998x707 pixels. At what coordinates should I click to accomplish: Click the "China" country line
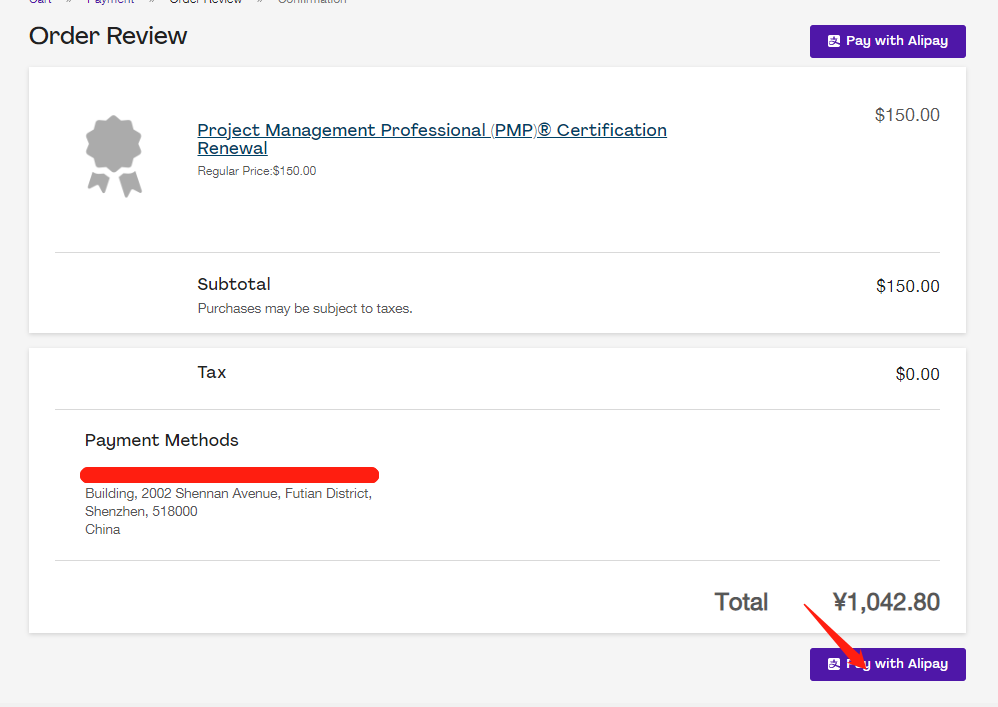102,529
